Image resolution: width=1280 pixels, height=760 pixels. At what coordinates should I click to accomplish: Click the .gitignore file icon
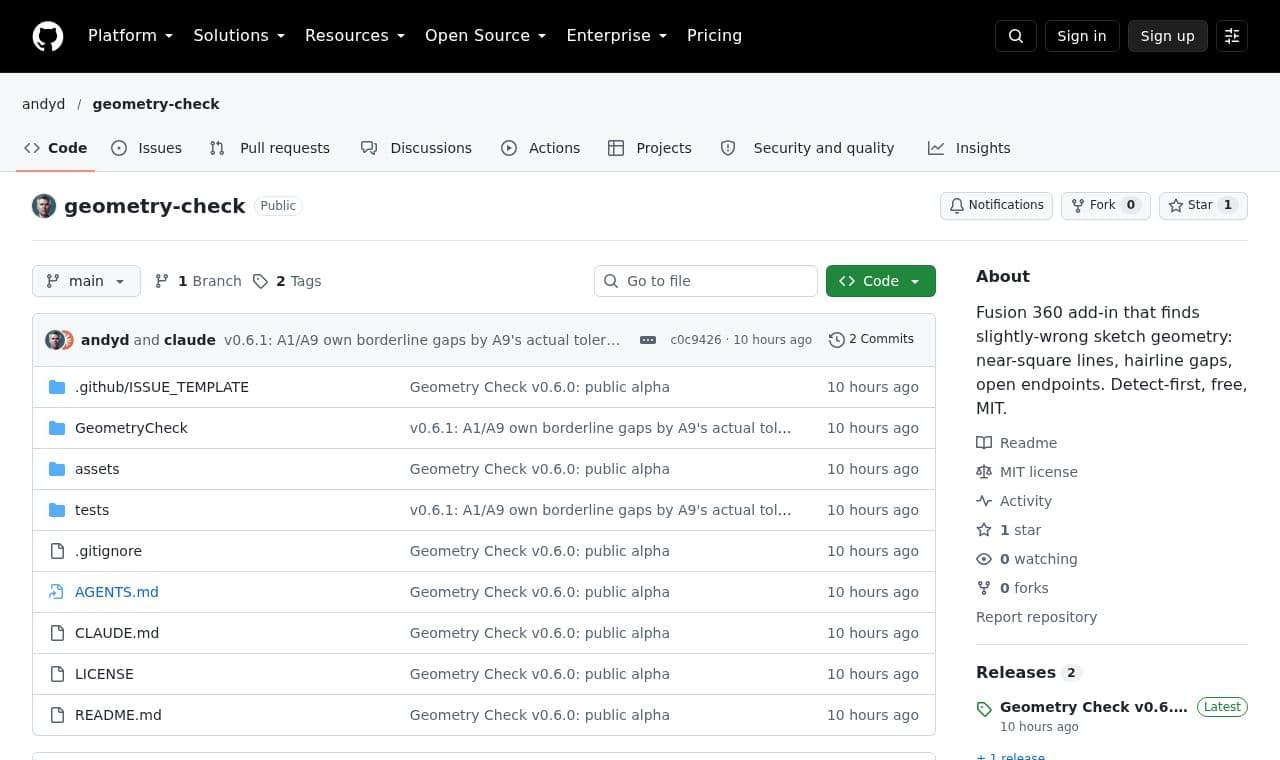click(57, 551)
